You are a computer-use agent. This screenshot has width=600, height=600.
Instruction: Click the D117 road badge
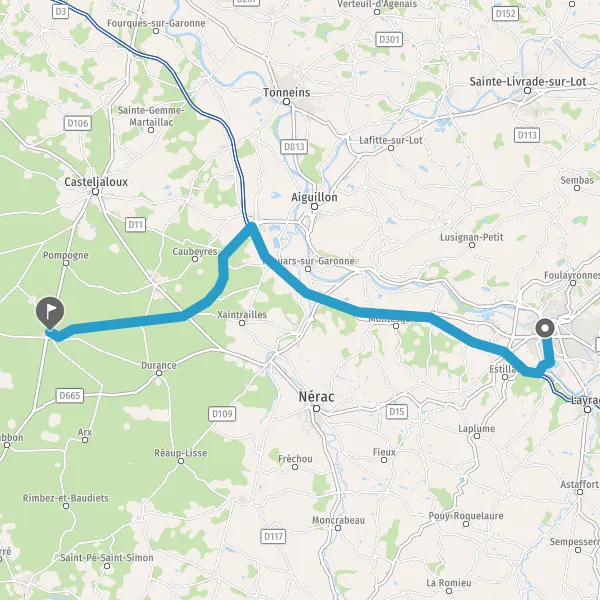(x=274, y=536)
